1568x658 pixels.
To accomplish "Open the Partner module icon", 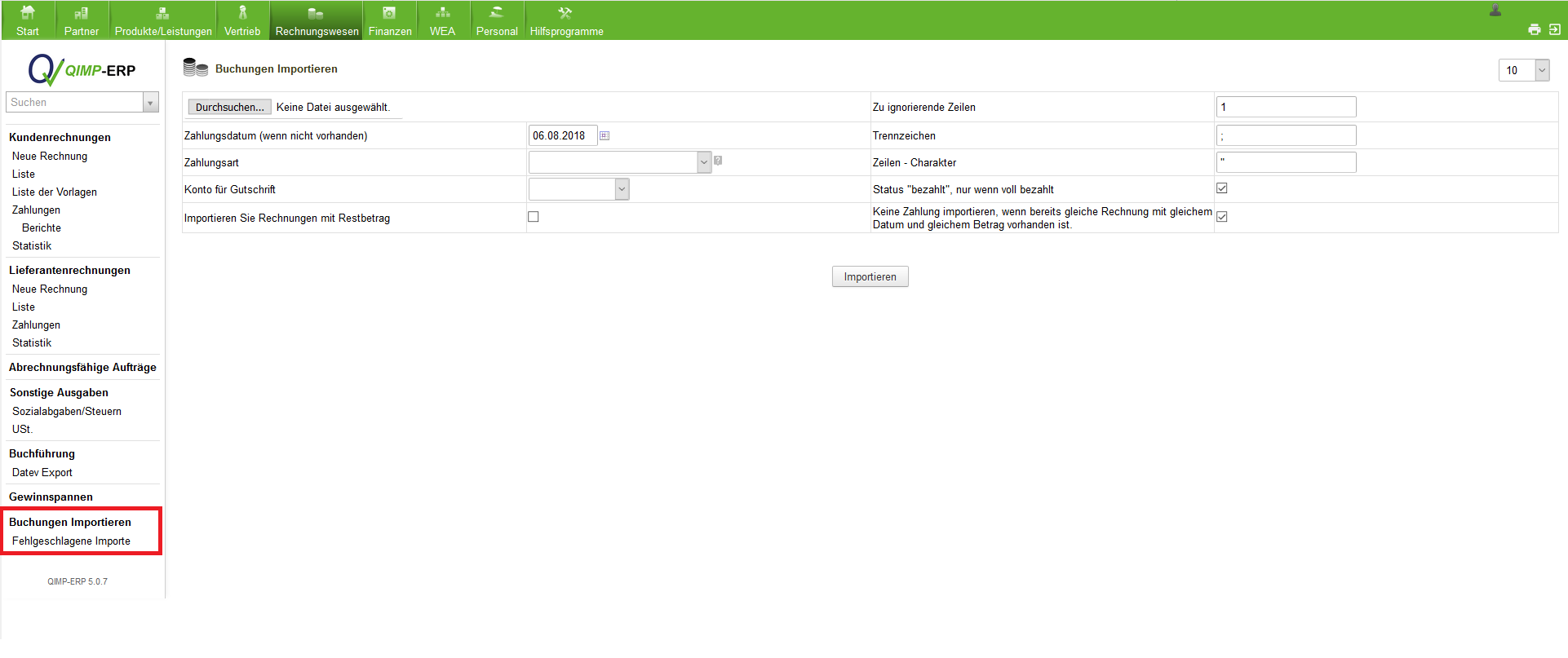I will pos(81,13).
